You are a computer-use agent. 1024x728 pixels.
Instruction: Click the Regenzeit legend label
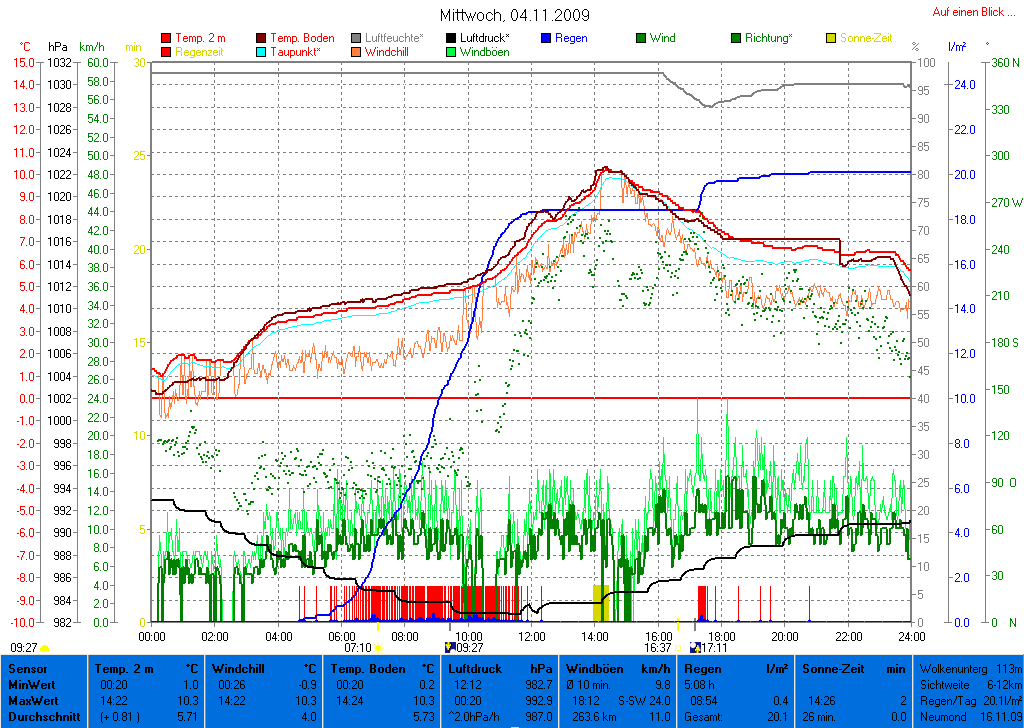pyautogui.click(x=200, y=52)
